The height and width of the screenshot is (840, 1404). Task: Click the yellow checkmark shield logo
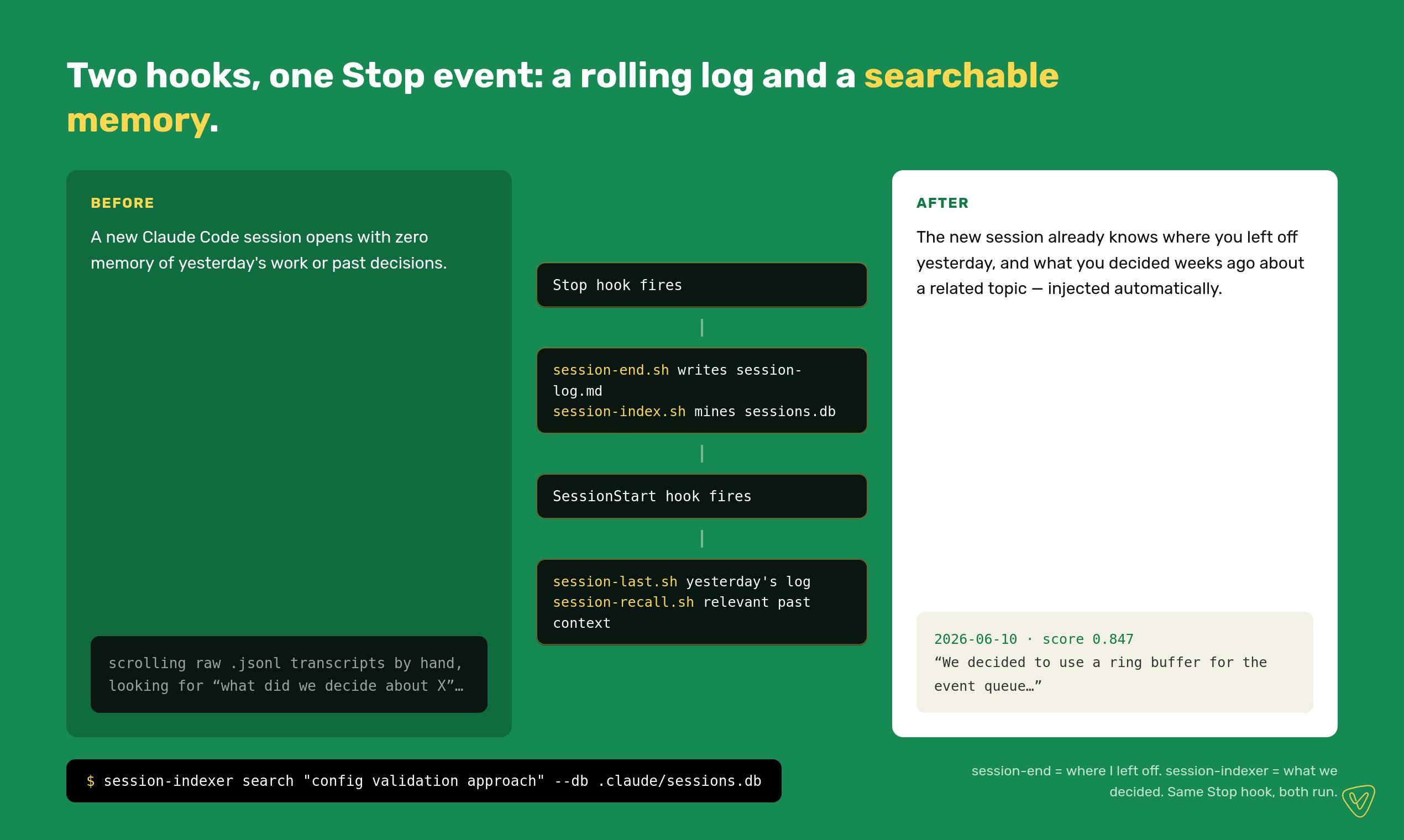1358,800
